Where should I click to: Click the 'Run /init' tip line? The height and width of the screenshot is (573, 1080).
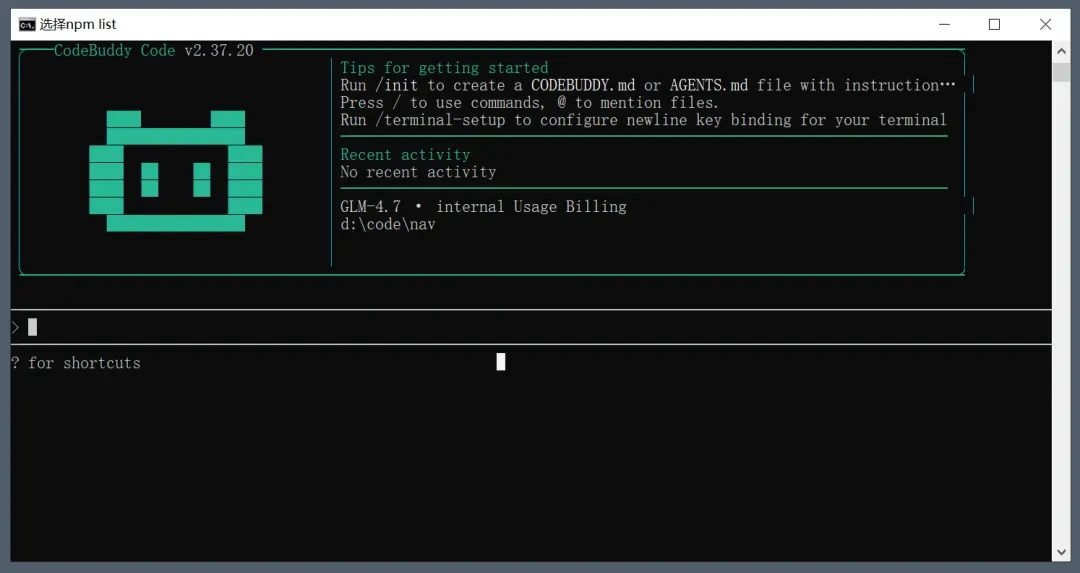(647, 85)
